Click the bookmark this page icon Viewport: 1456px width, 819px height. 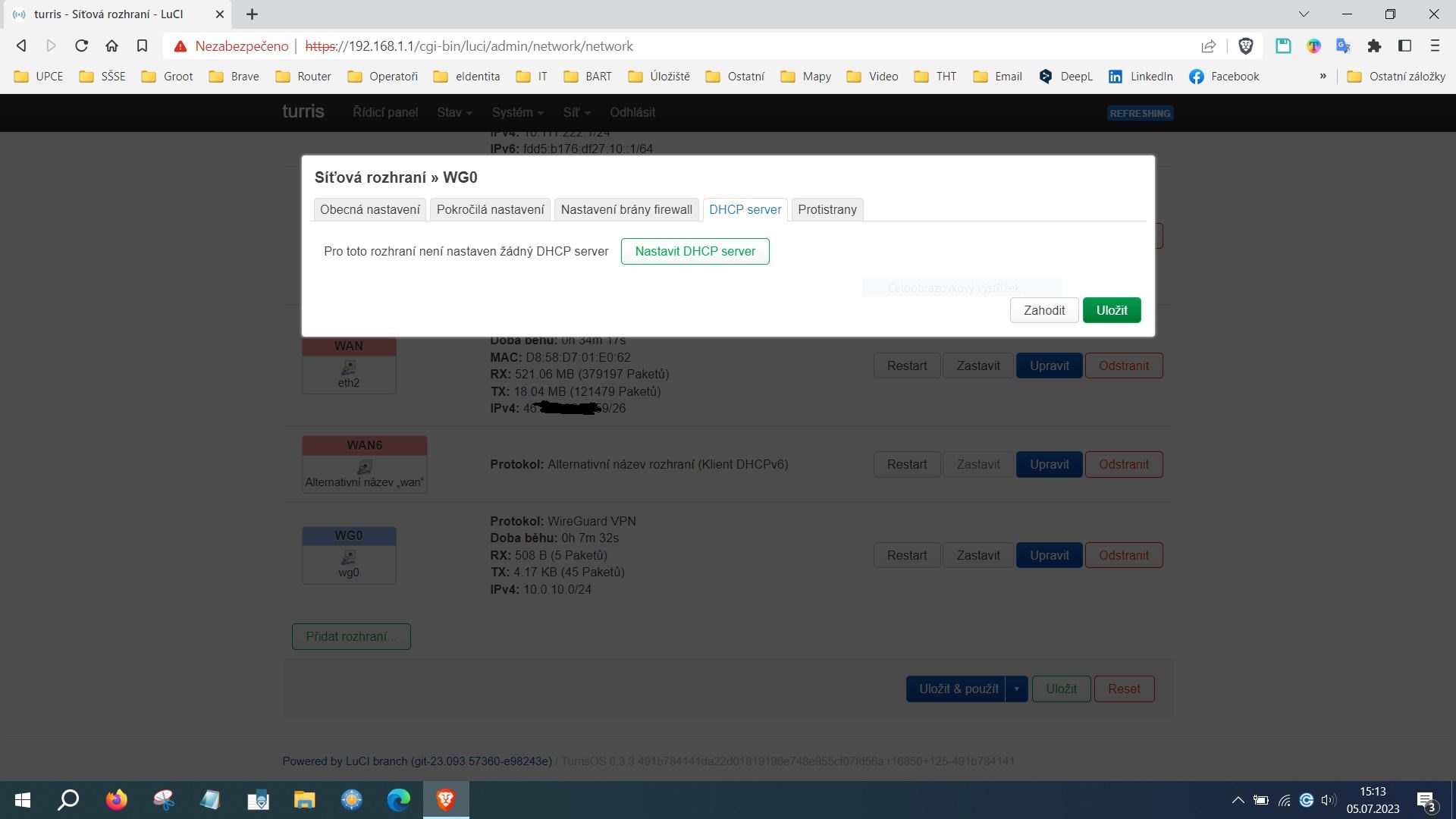[x=142, y=46]
